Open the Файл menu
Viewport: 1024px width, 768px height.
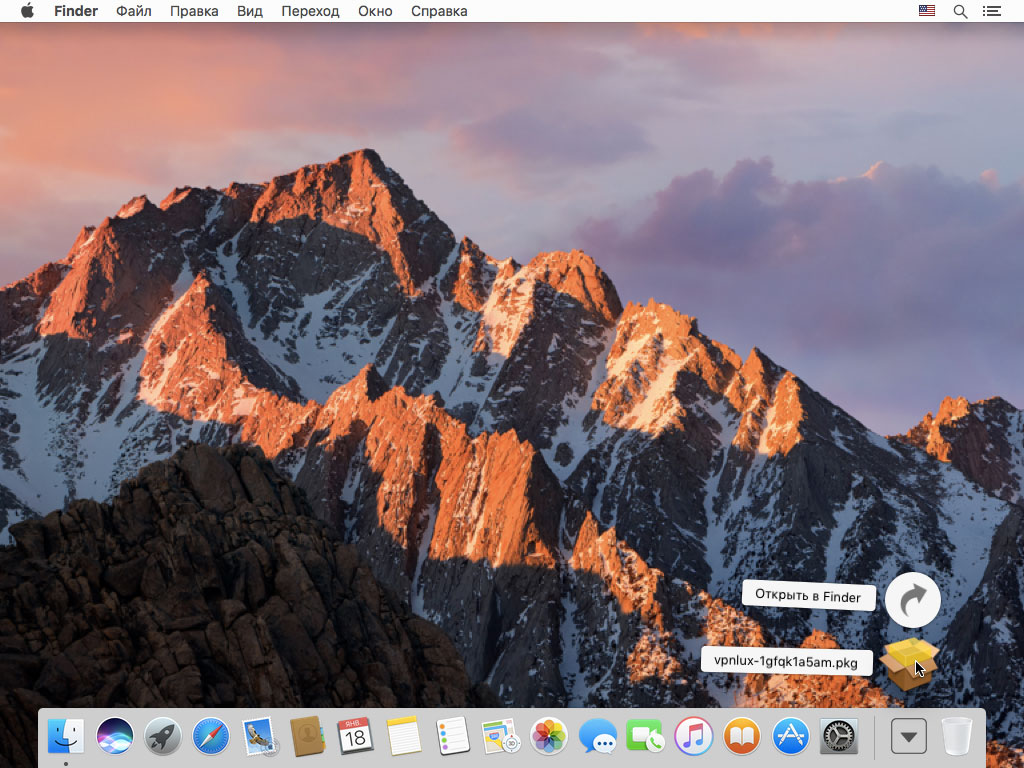click(x=134, y=11)
